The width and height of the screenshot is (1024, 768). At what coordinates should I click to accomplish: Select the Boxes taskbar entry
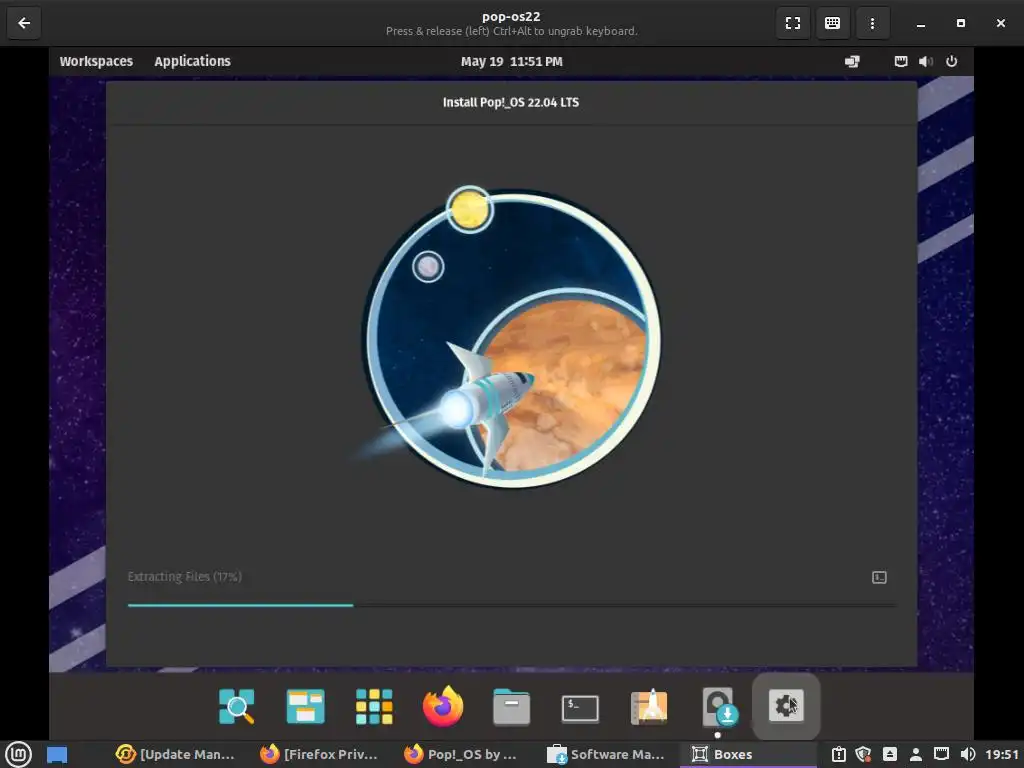tap(748, 754)
